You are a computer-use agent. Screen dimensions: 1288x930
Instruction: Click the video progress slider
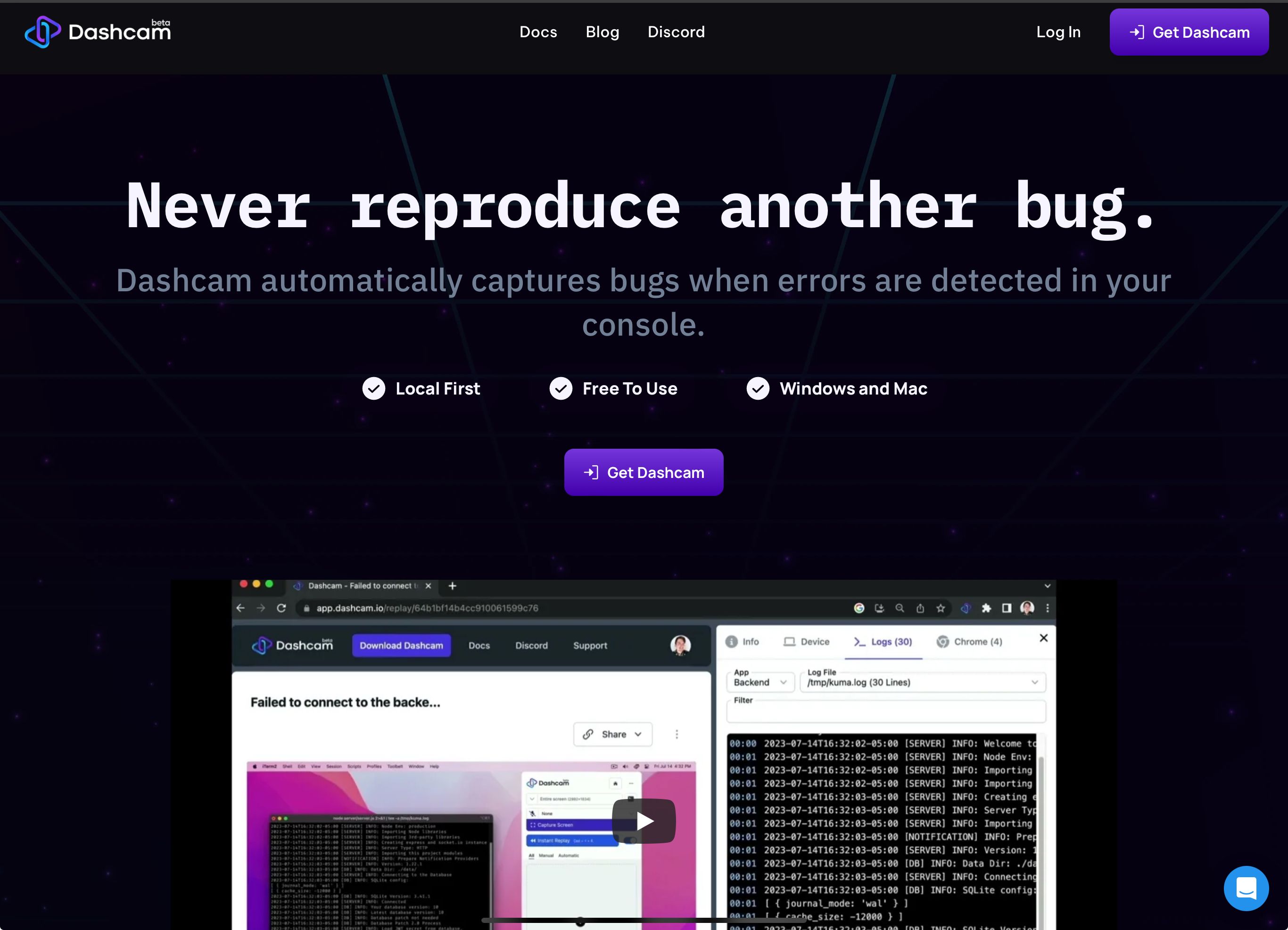coord(580,921)
